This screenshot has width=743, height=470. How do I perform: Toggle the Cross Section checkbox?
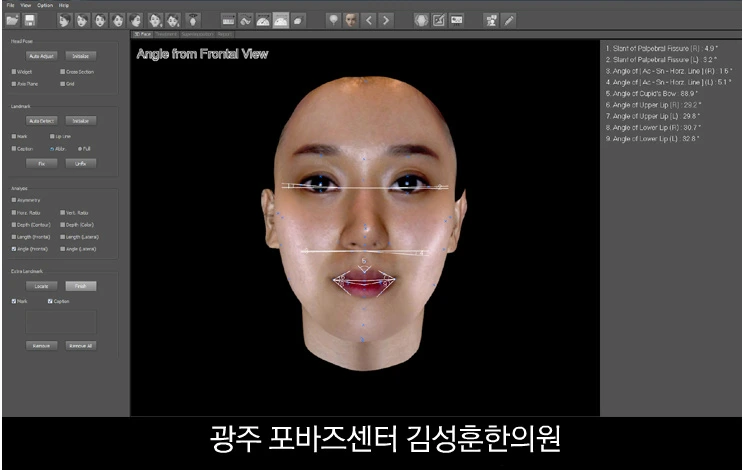pos(63,72)
